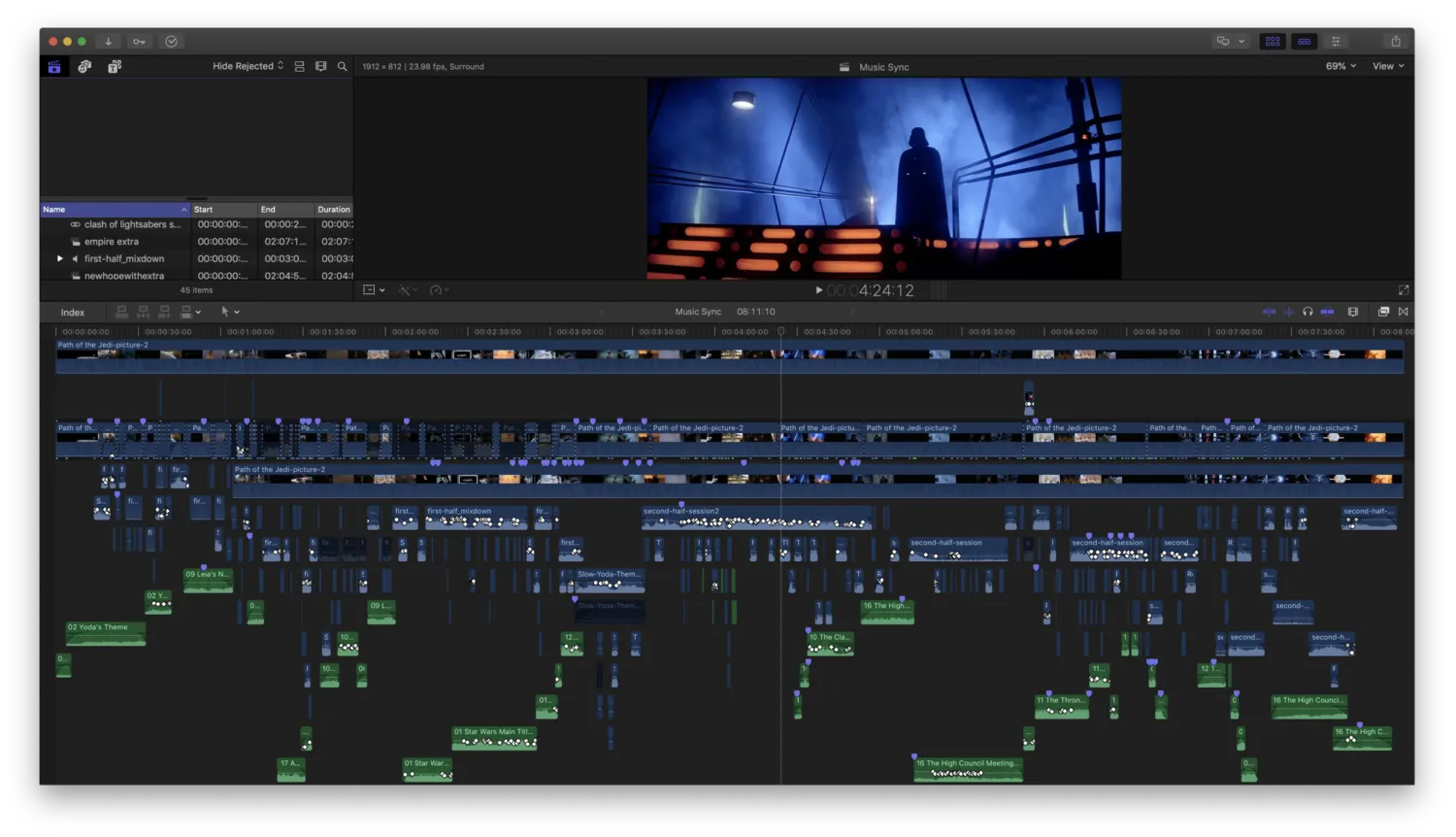Overwrite with the selected clip
The image size is (1456, 837).
coord(186,312)
